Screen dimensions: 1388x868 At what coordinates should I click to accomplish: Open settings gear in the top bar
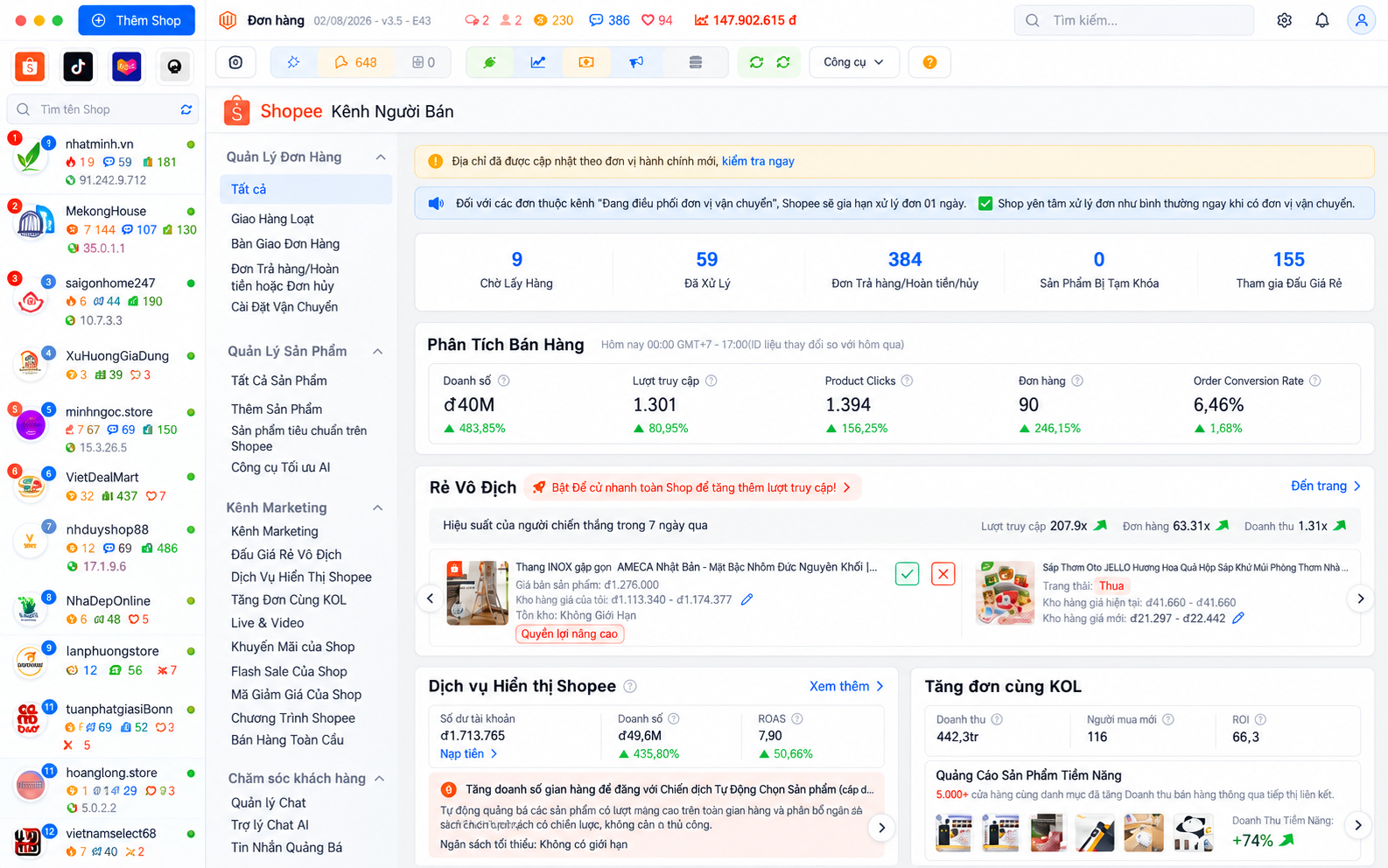[x=1284, y=20]
